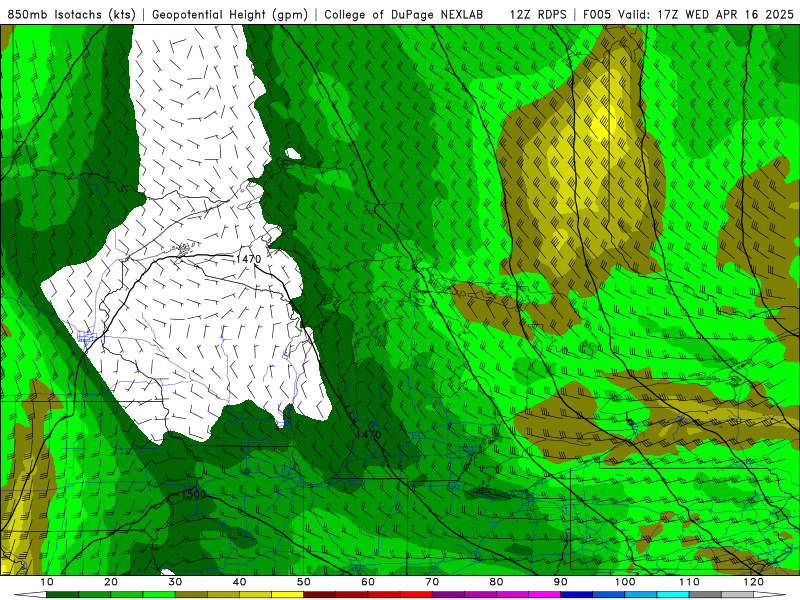800x600 pixels.
Task: Click the gray swatch just right of 110
Action: point(705,595)
